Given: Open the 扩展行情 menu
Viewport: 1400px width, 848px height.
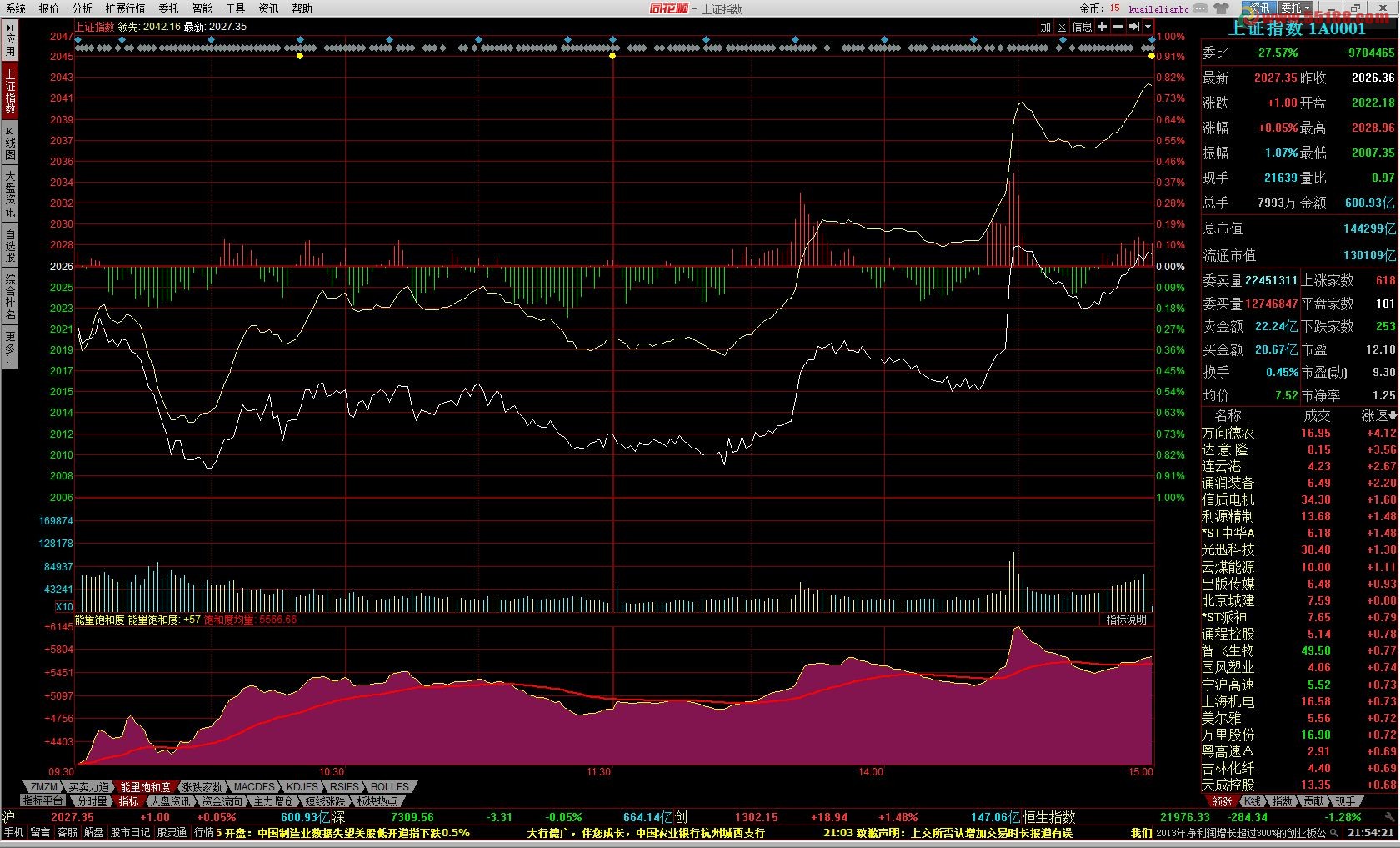Looking at the screenshot, I should point(125,8).
